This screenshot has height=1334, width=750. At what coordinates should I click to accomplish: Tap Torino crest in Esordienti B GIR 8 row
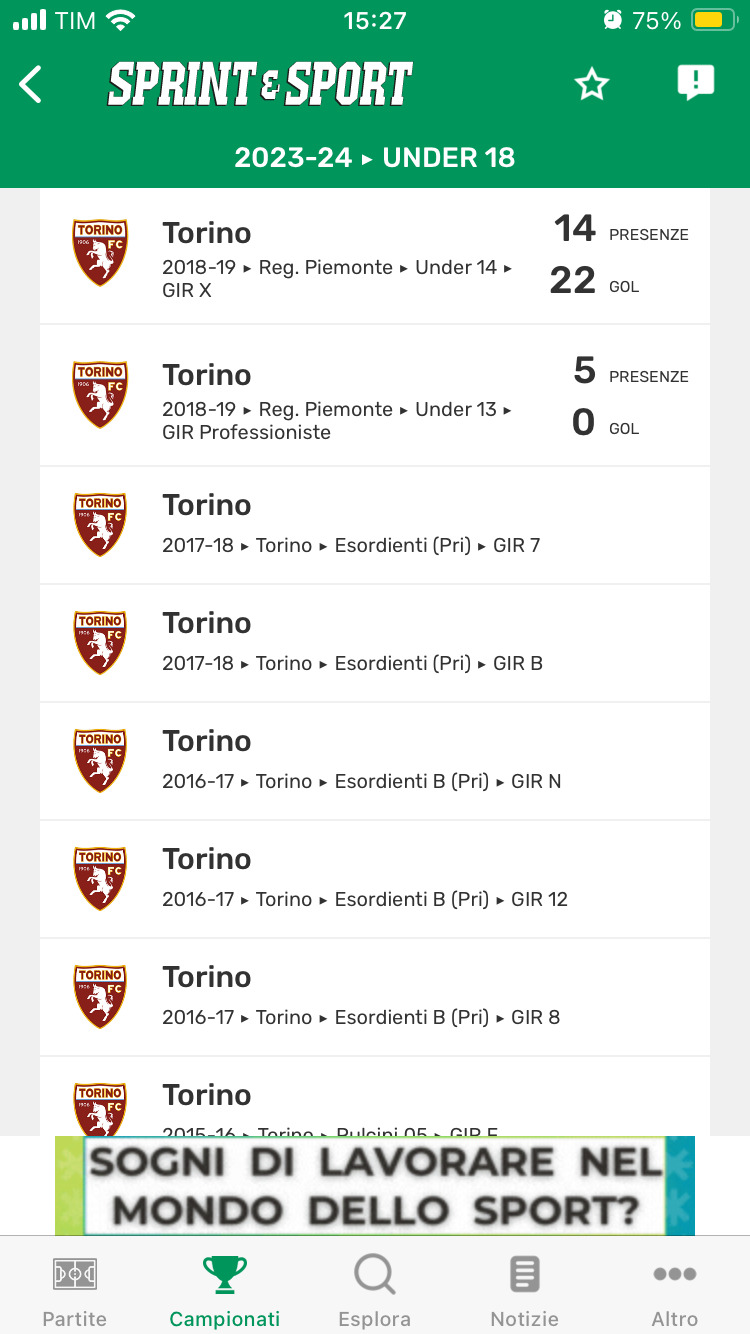[x=100, y=997]
